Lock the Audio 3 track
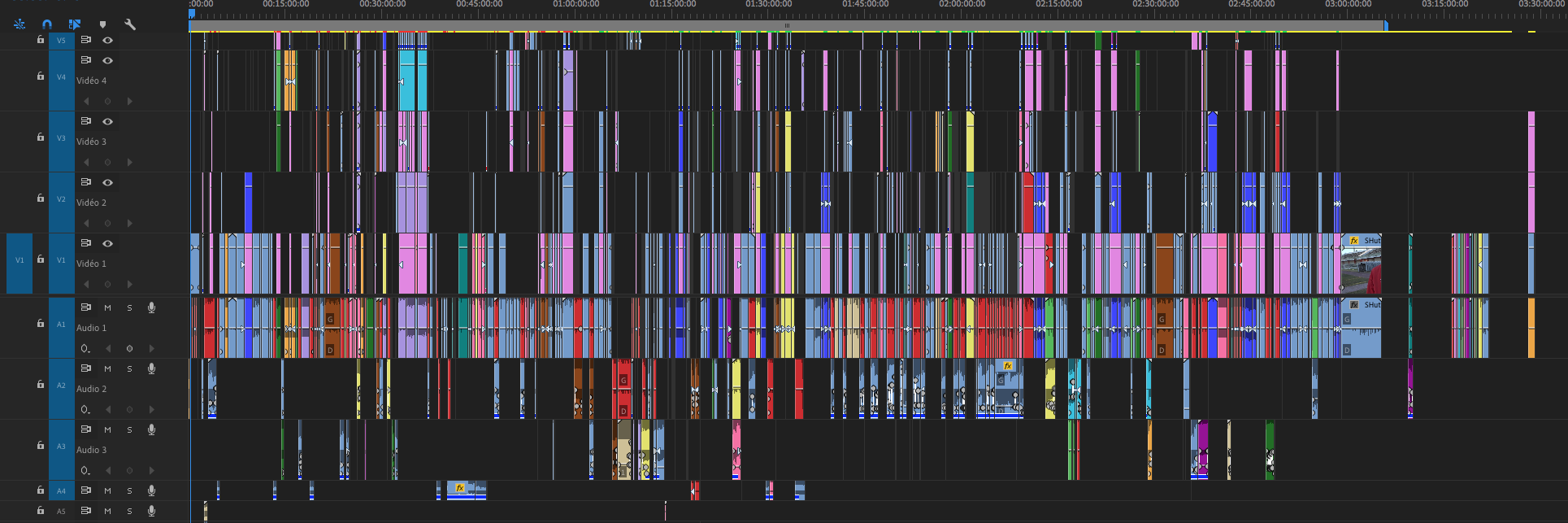This screenshot has height=523, width=1568. tap(41, 445)
